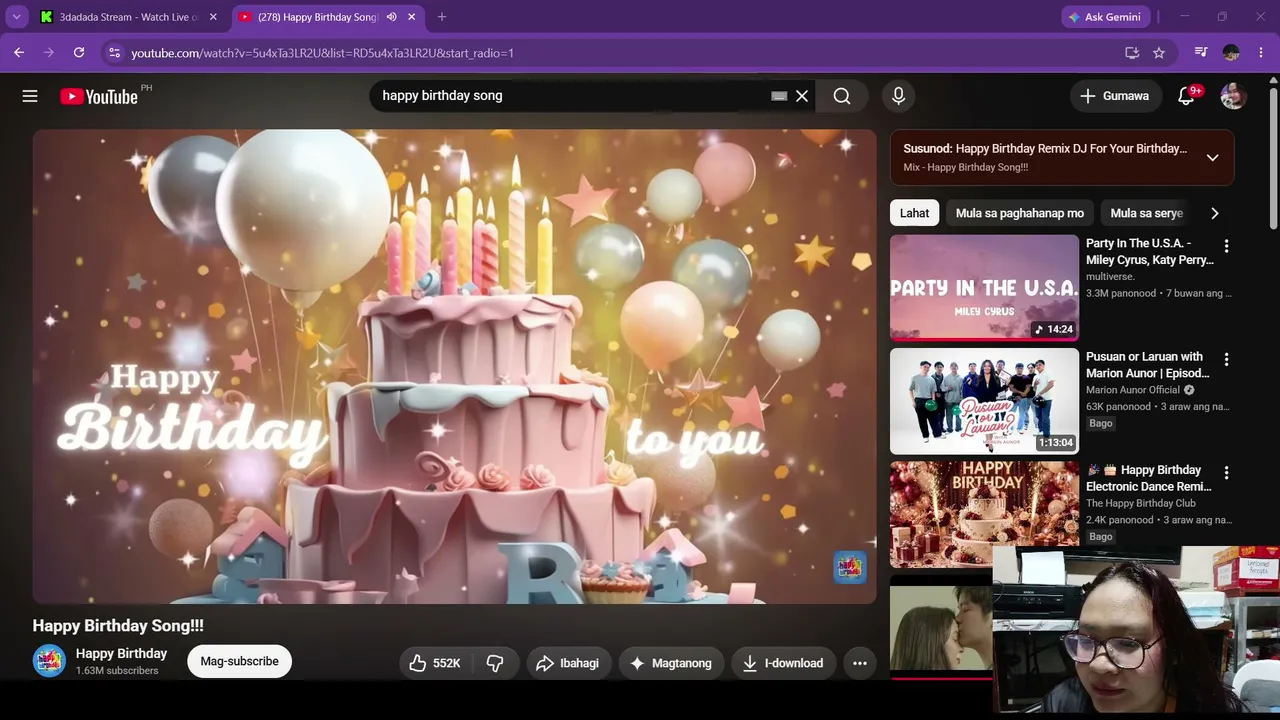Click the 'Marion Aunor Official' channel name
Image resolution: width=1280 pixels, height=720 pixels.
pyautogui.click(x=1133, y=390)
